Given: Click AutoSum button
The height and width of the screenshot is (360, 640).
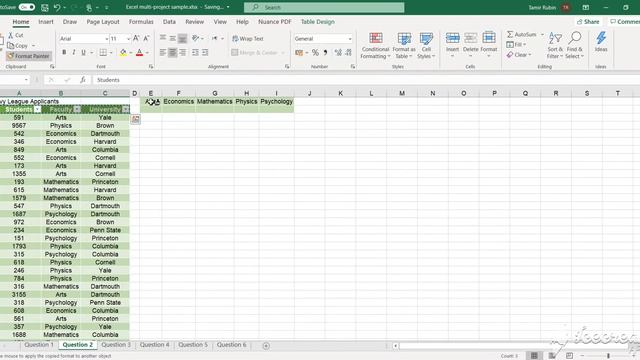Looking at the screenshot, I should [522, 34].
